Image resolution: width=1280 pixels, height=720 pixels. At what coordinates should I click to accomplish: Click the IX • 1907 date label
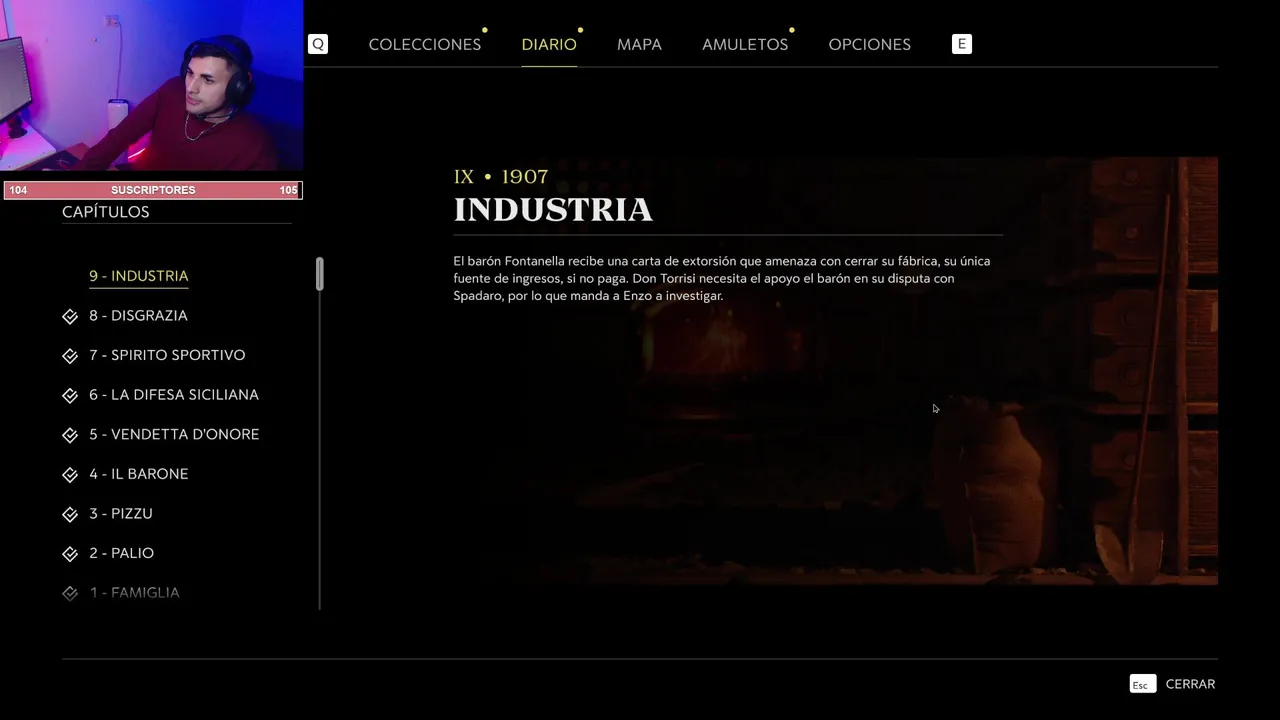(x=501, y=177)
